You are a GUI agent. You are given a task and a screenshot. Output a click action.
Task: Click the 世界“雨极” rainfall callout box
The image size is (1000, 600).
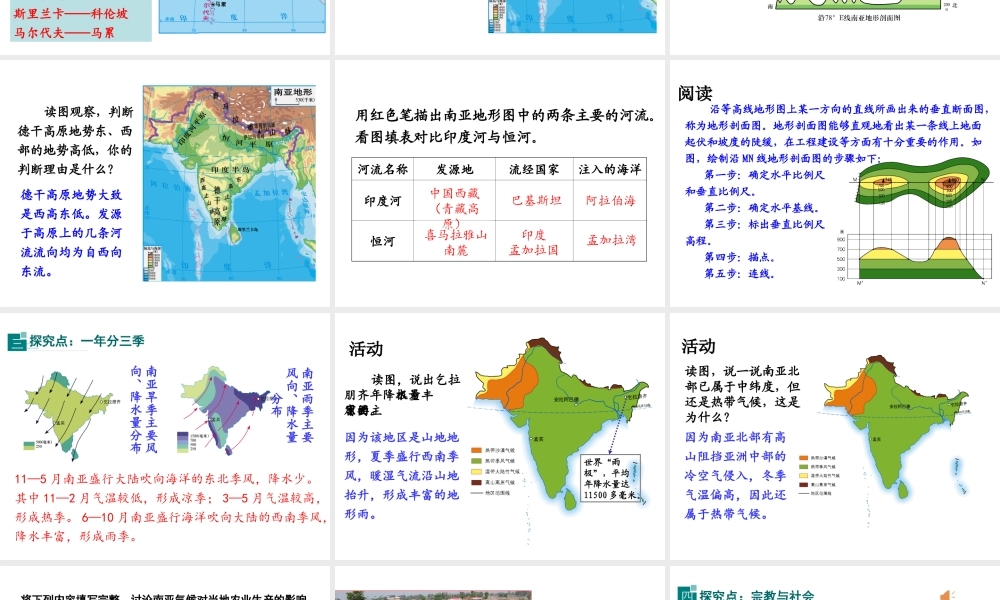pos(610,478)
